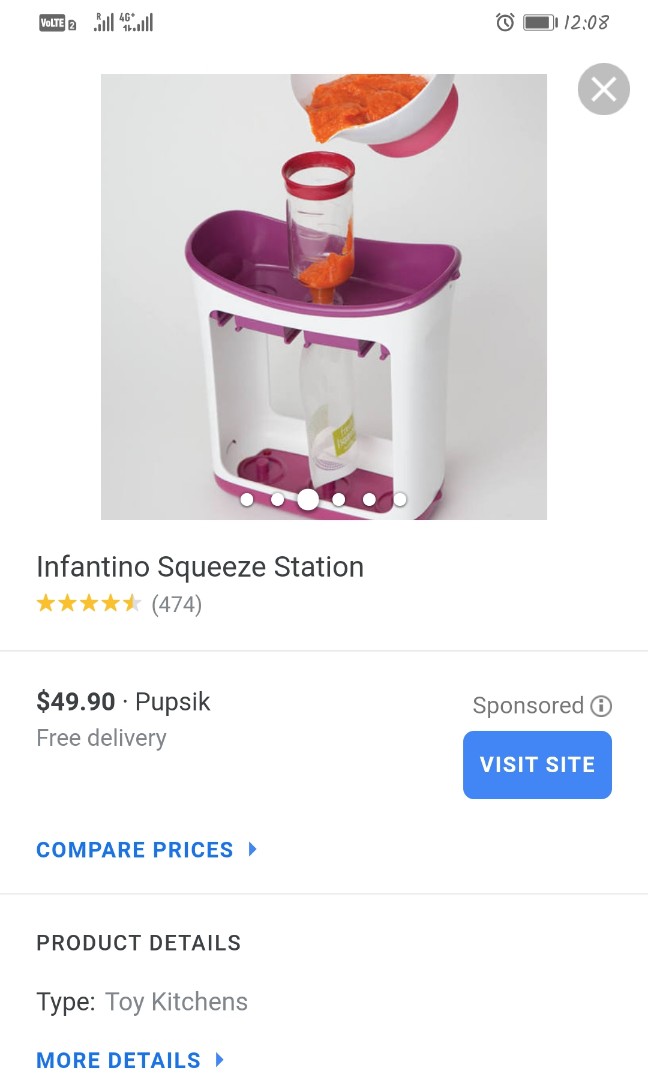
Task: Open the MORE DETAILS text link
Action: click(118, 1060)
